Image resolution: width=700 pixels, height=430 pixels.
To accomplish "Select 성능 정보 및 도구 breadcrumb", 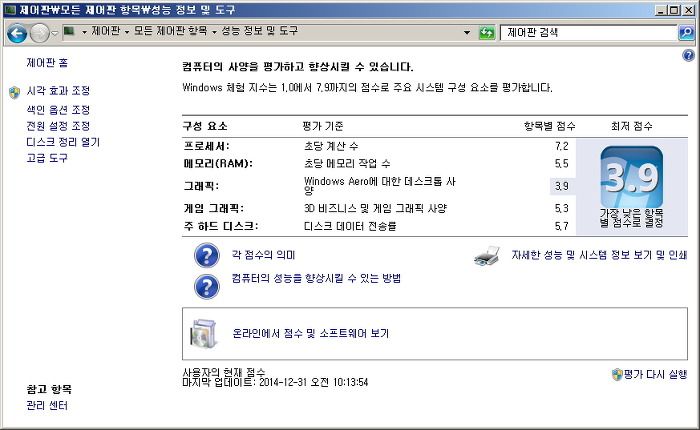I will click(x=259, y=31).
